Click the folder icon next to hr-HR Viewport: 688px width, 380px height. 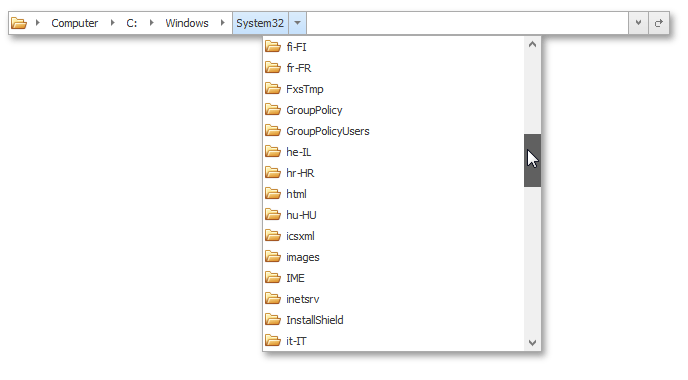click(x=273, y=172)
